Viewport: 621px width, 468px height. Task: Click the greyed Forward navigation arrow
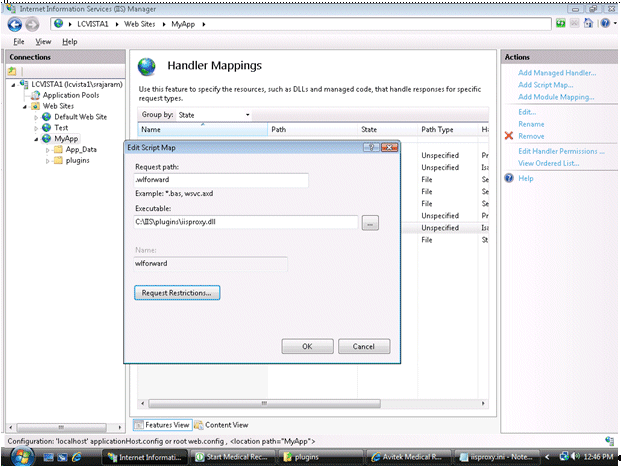(x=32, y=25)
